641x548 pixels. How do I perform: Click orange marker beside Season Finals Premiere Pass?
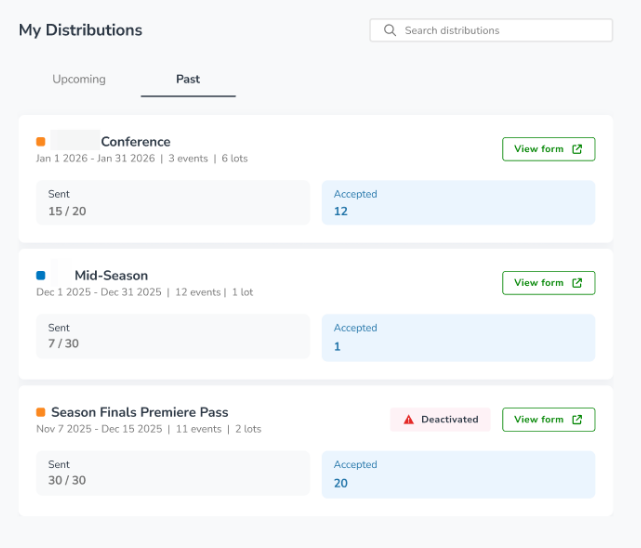click(x=40, y=412)
